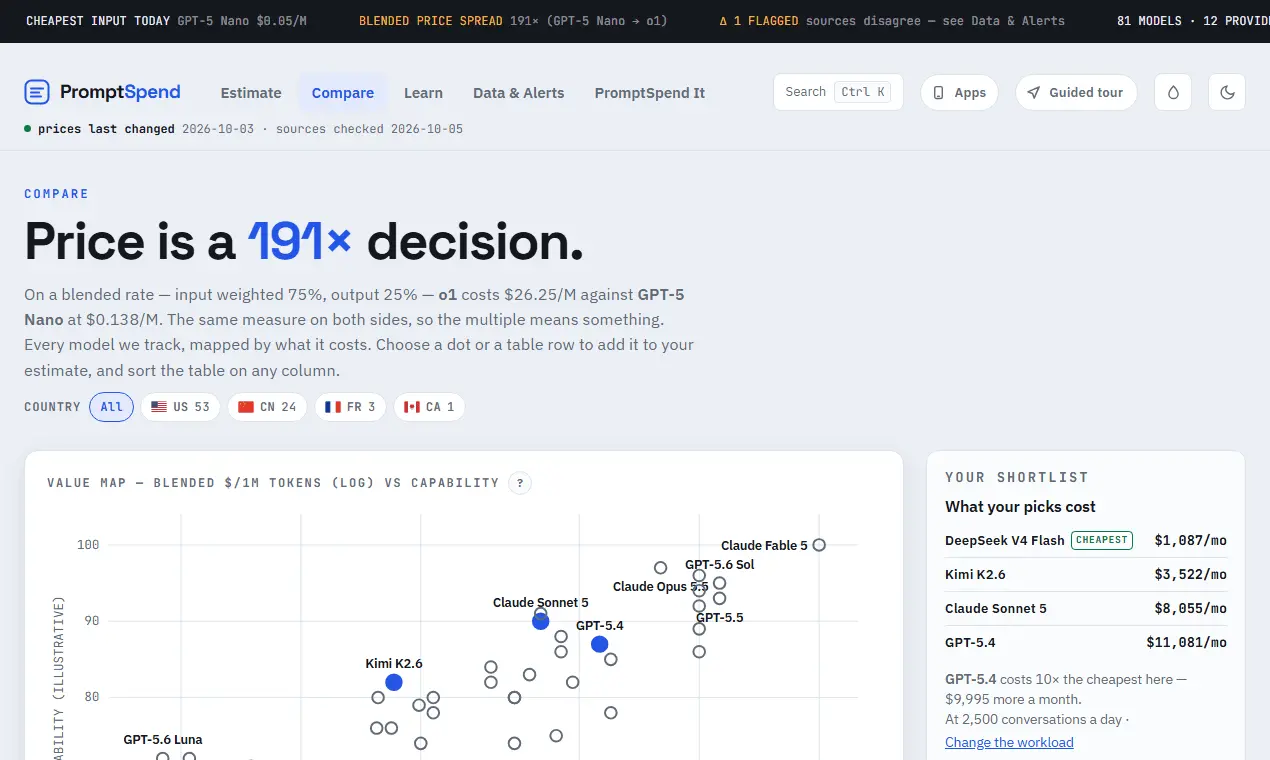Screen dimensions: 1270x760
Task: Click the Search field
Action: 838,92
